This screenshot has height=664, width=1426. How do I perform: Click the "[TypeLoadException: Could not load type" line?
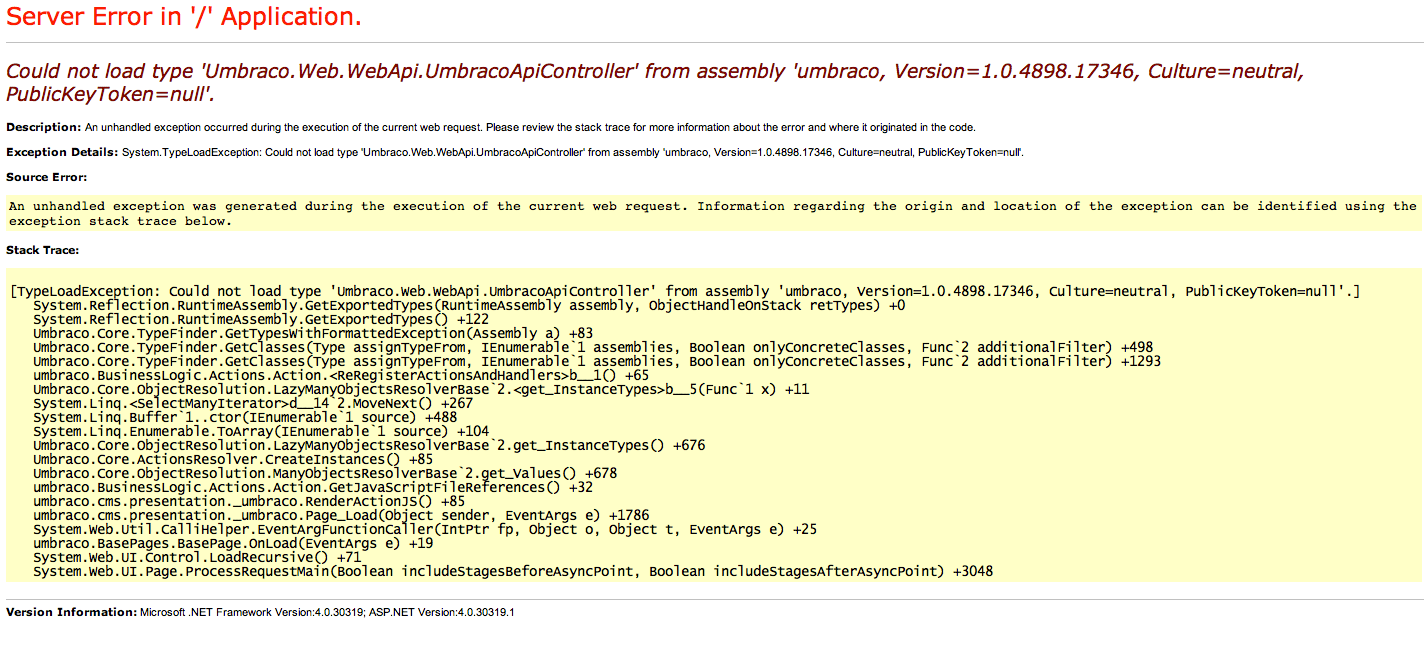click(x=684, y=291)
